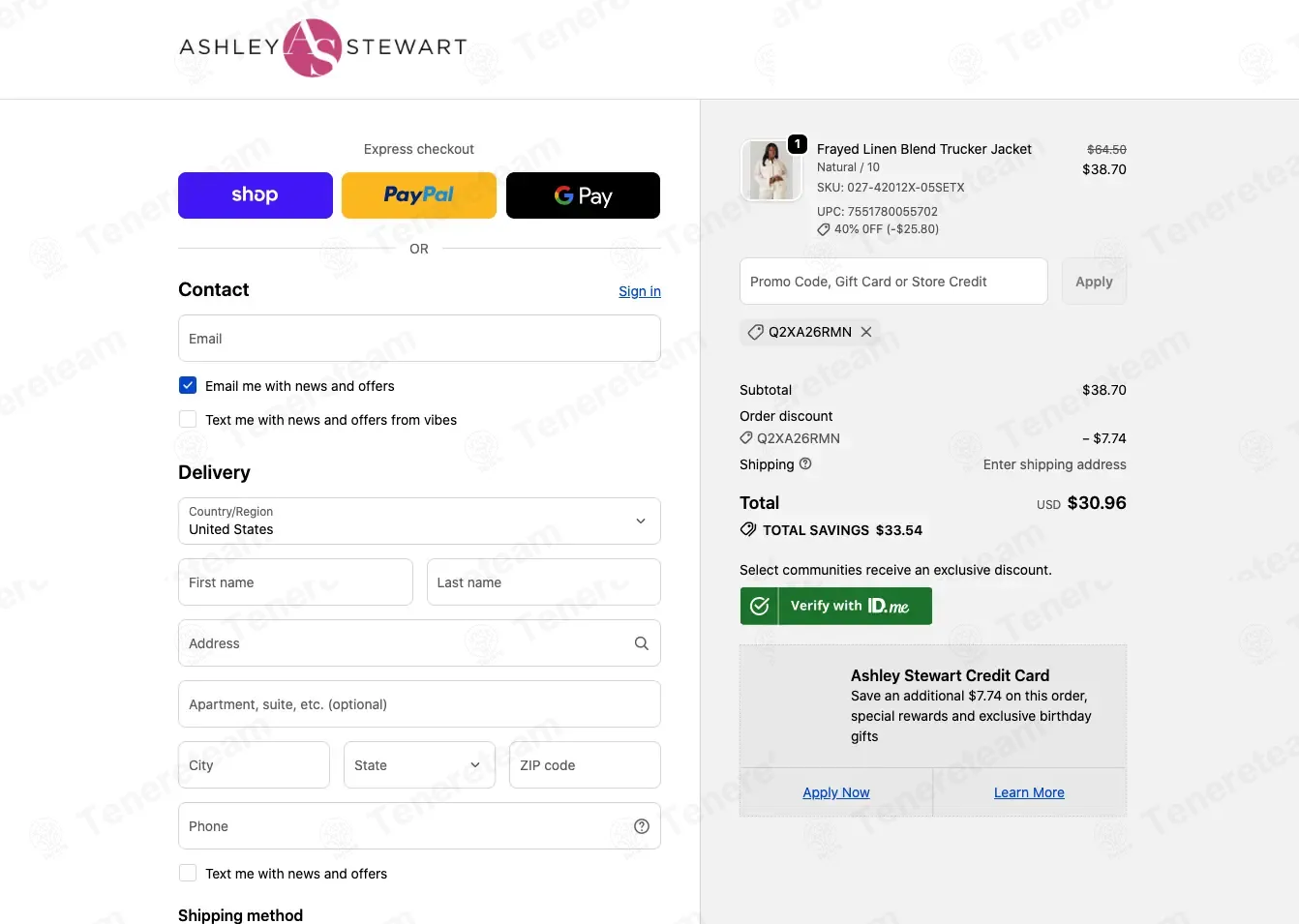Click the ZIP code field

(585, 765)
